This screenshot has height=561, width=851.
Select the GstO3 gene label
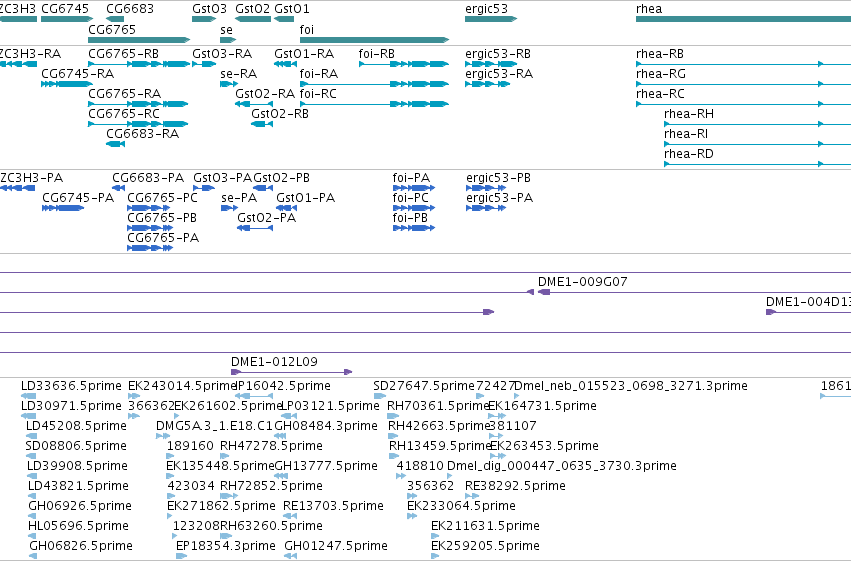pyautogui.click(x=209, y=9)
